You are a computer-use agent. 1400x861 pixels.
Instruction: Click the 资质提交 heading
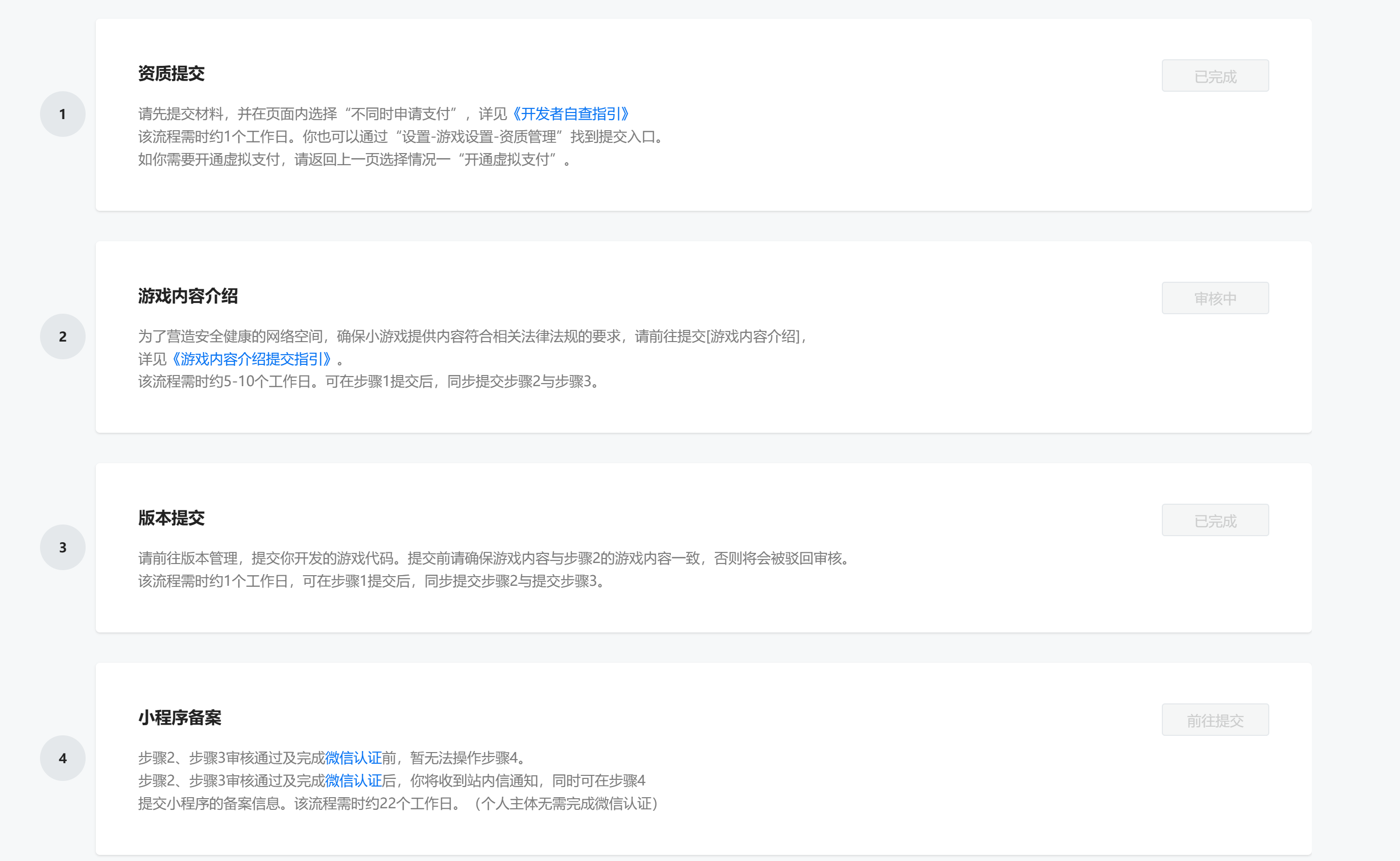171,73
